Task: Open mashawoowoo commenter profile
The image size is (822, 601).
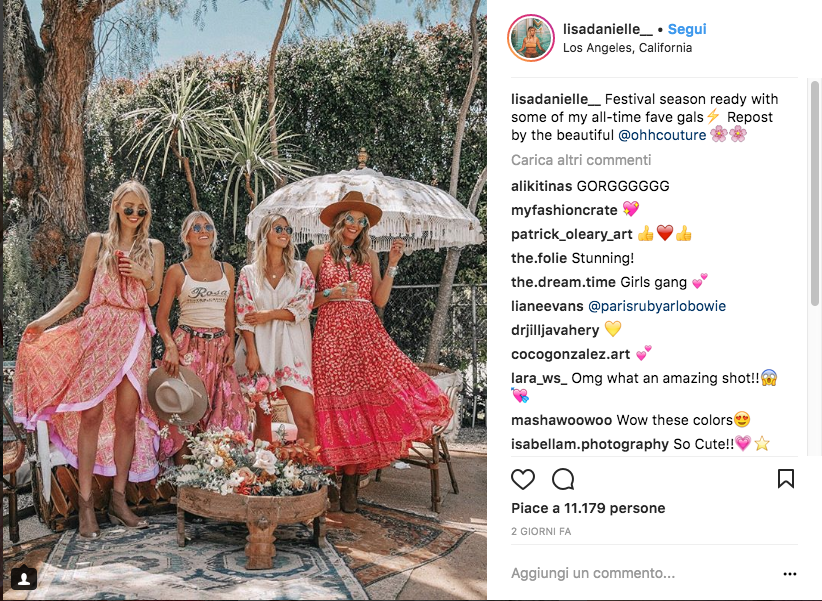Action: coord(561,420)
